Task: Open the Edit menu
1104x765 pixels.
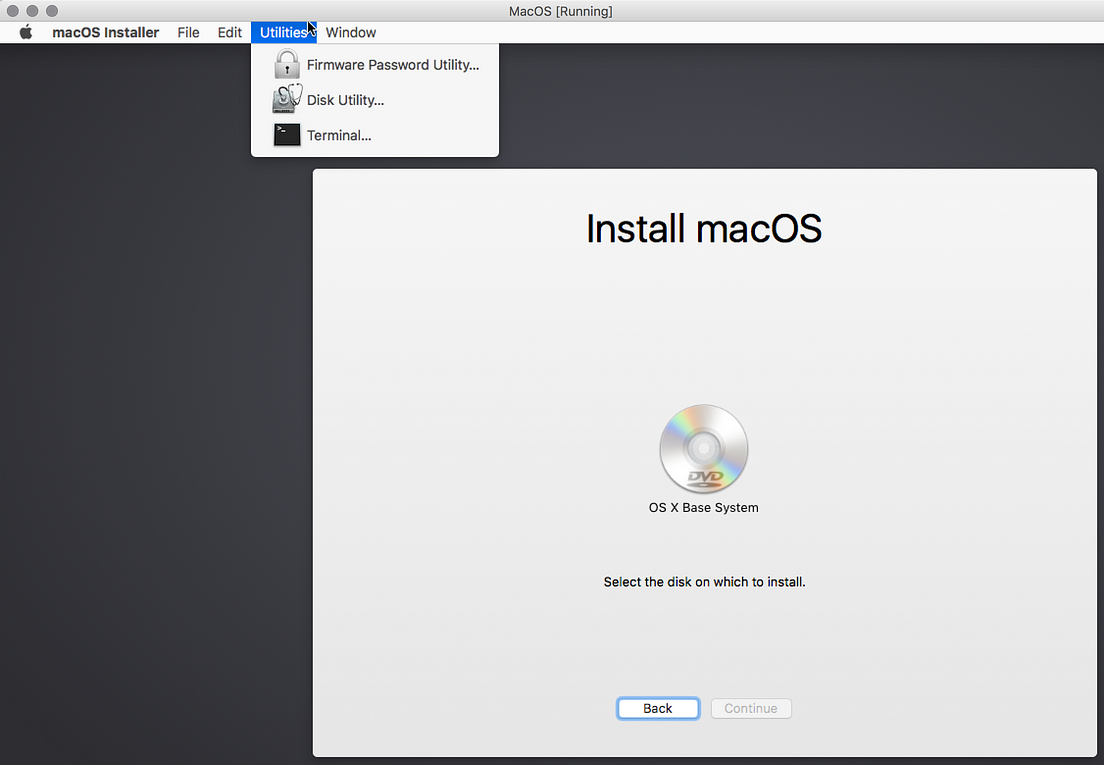Action: point(230,32)
